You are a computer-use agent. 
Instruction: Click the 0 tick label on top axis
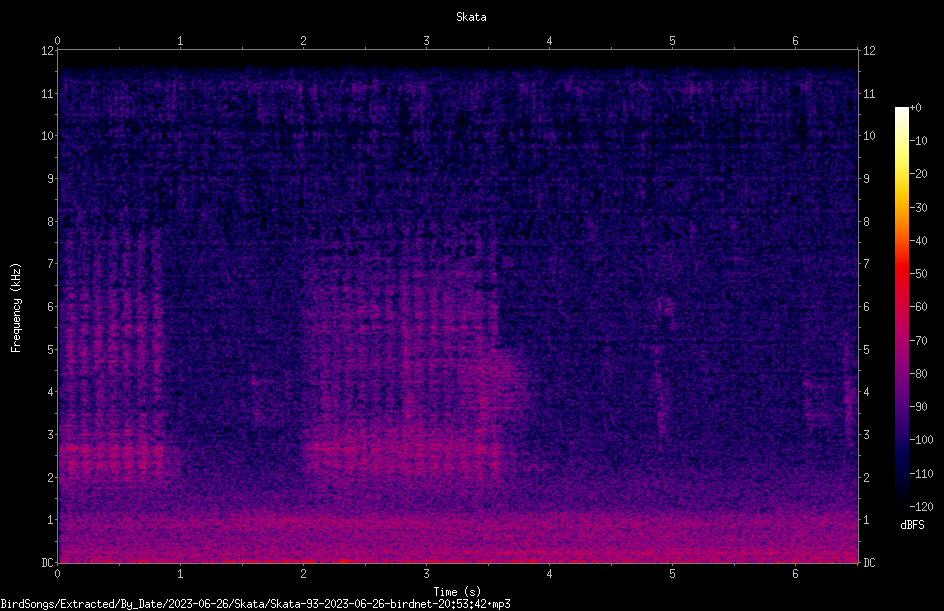(57, 41)
